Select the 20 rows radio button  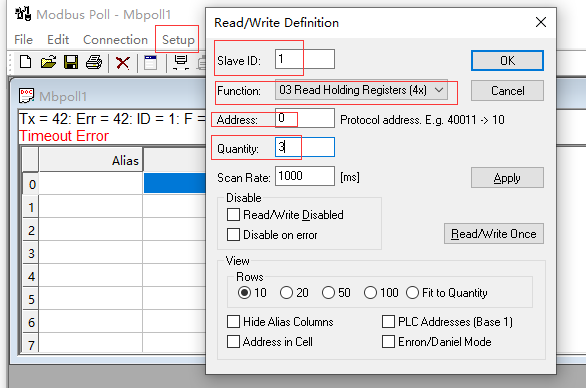(286, 292)
